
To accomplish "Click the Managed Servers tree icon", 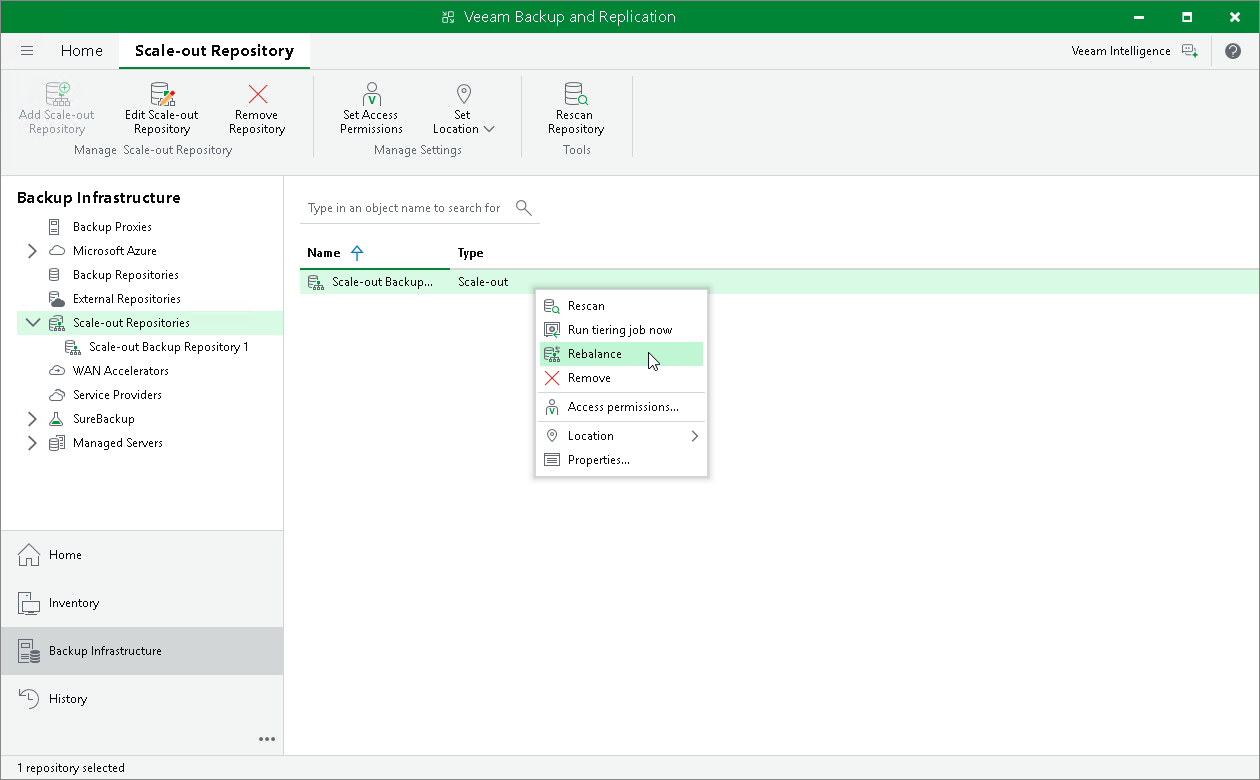I will (x=56, y=443).
